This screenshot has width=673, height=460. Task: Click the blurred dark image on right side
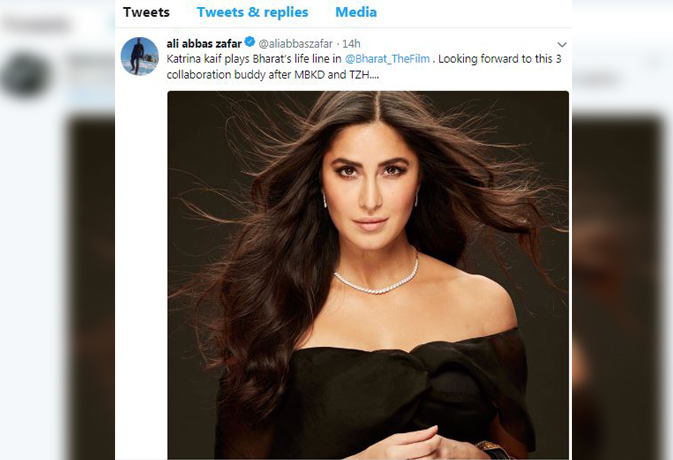point(620,280)
